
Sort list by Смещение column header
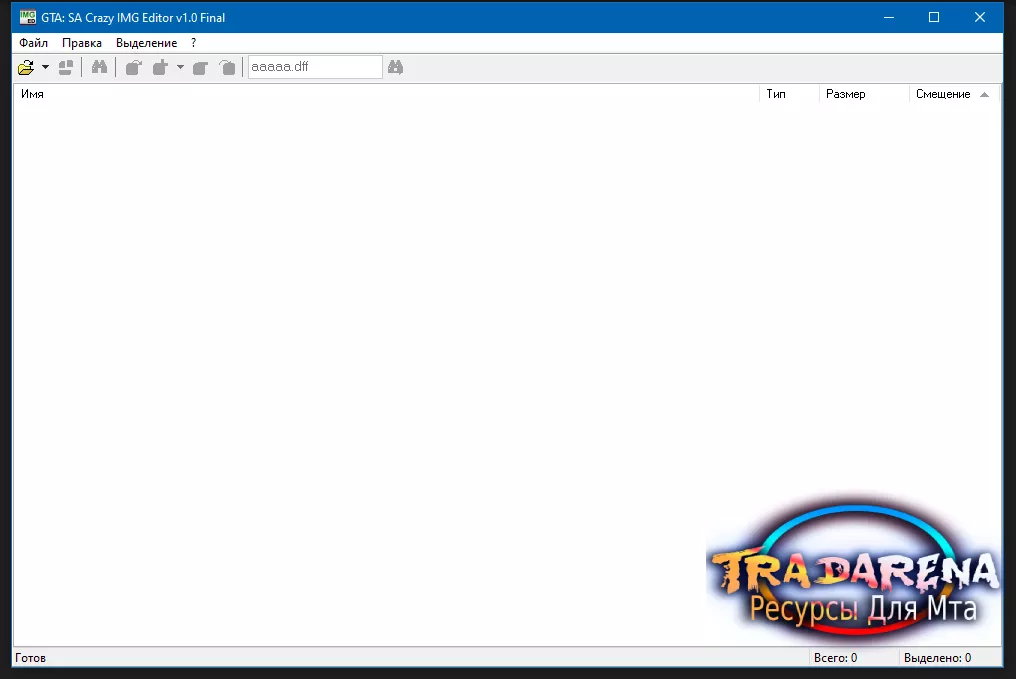coord(954,94)
